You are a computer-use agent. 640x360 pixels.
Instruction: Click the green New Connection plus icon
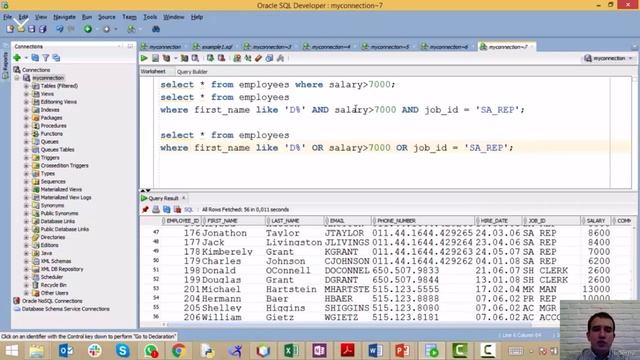(x=17, y=58)
